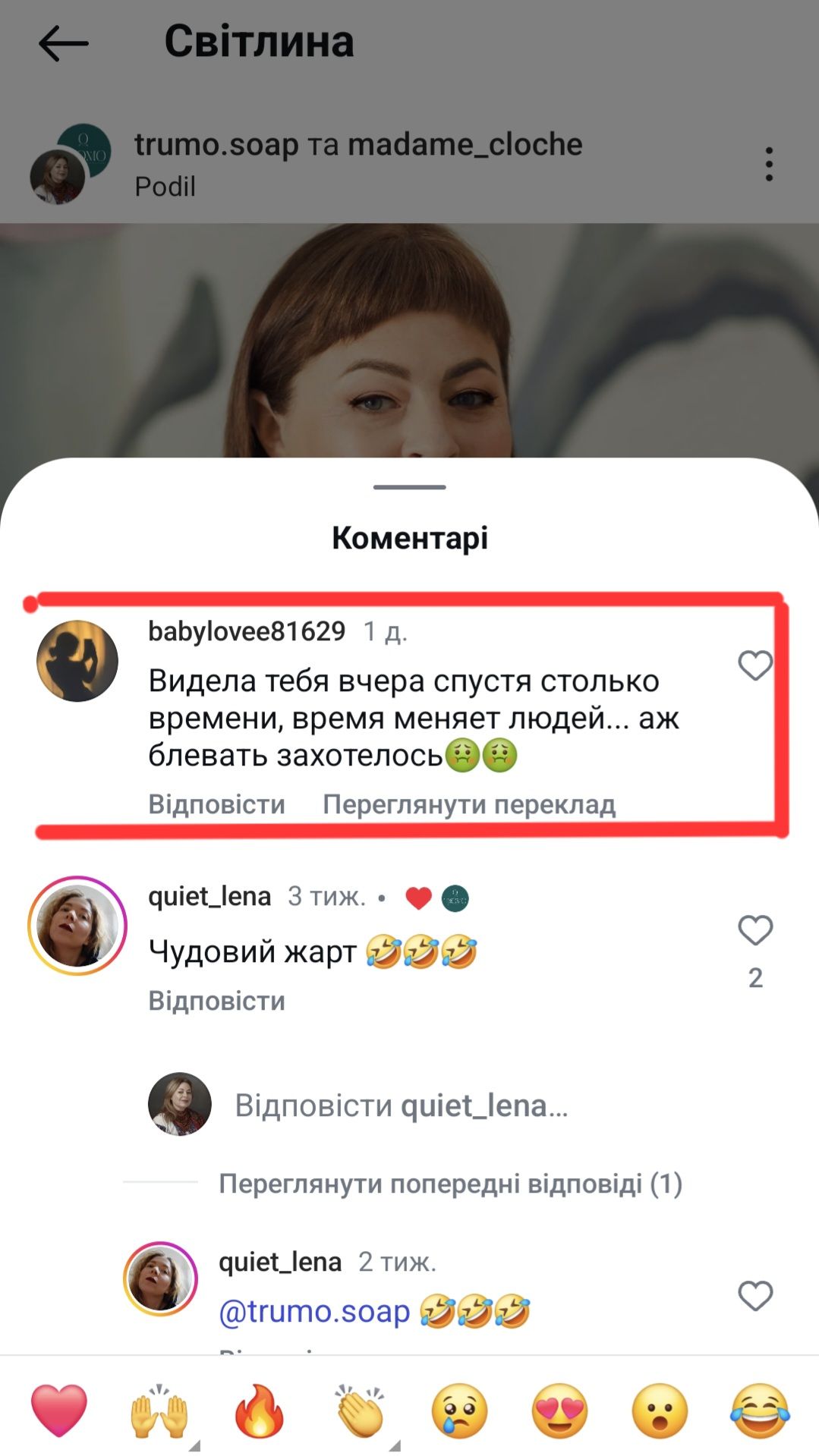Open babylovee81629's profile avatar
Viewport: 819px width, 1456px height.
pyautogui.click(x=77, y=661)
